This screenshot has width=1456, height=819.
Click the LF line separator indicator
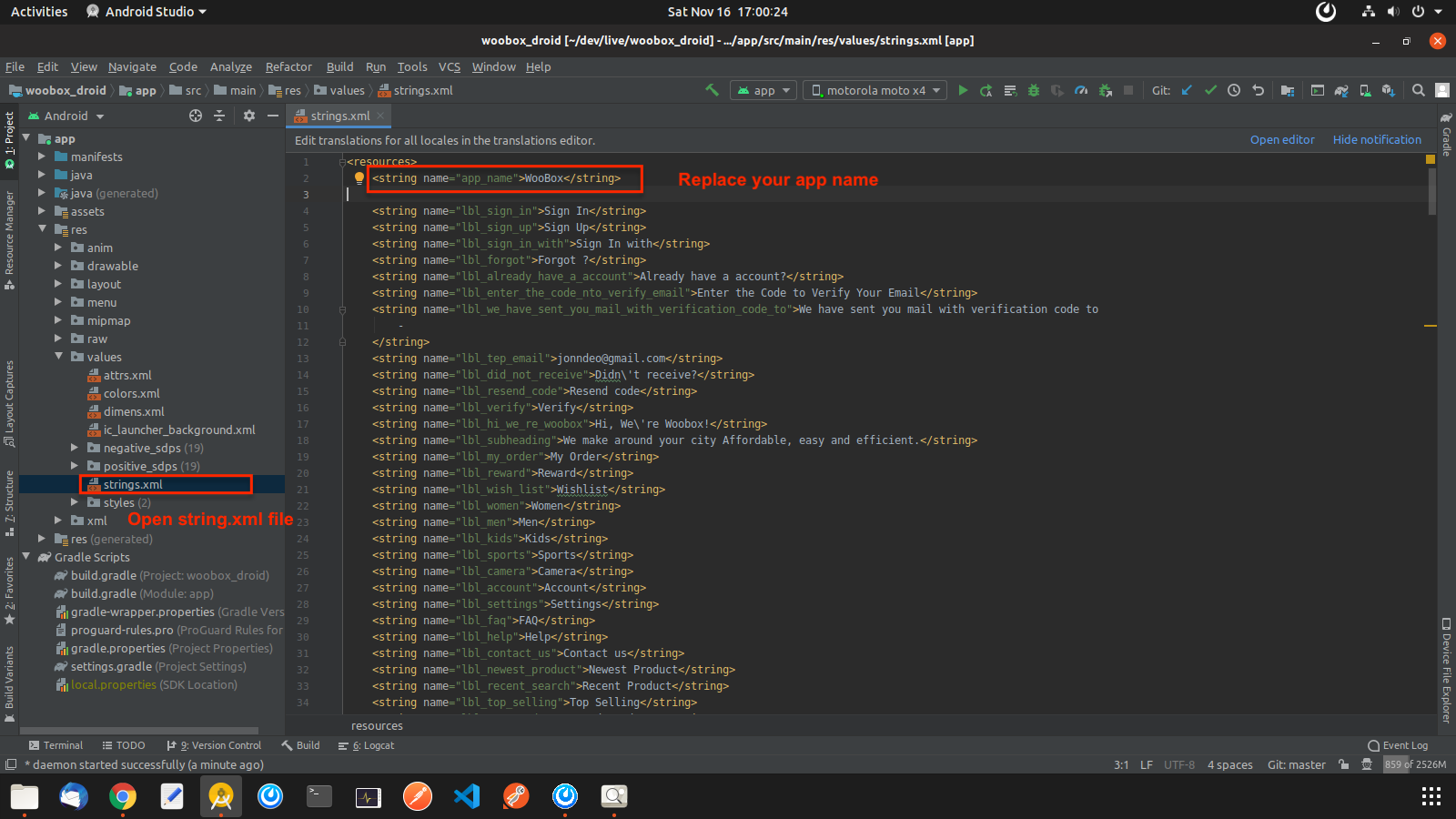pos(1147,764)
